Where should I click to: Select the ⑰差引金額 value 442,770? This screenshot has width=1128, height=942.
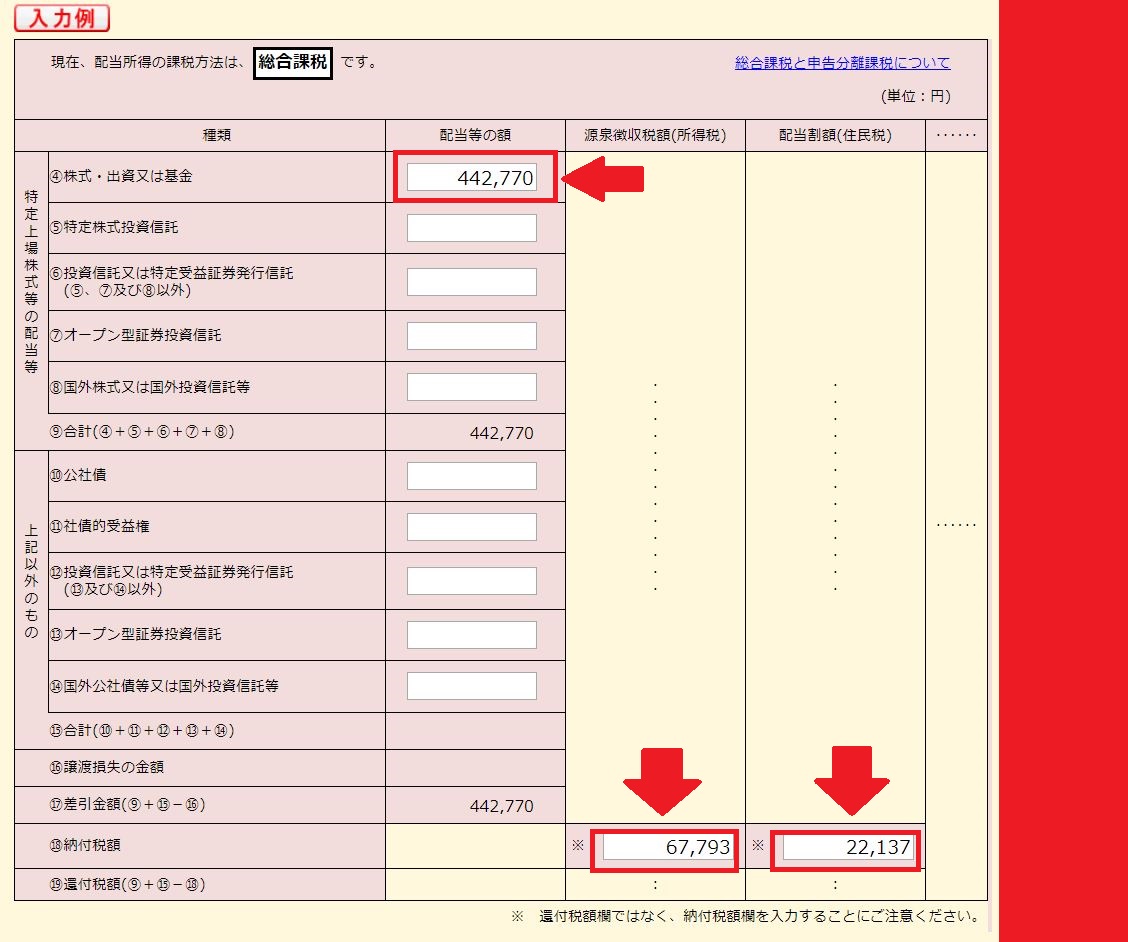501,806
